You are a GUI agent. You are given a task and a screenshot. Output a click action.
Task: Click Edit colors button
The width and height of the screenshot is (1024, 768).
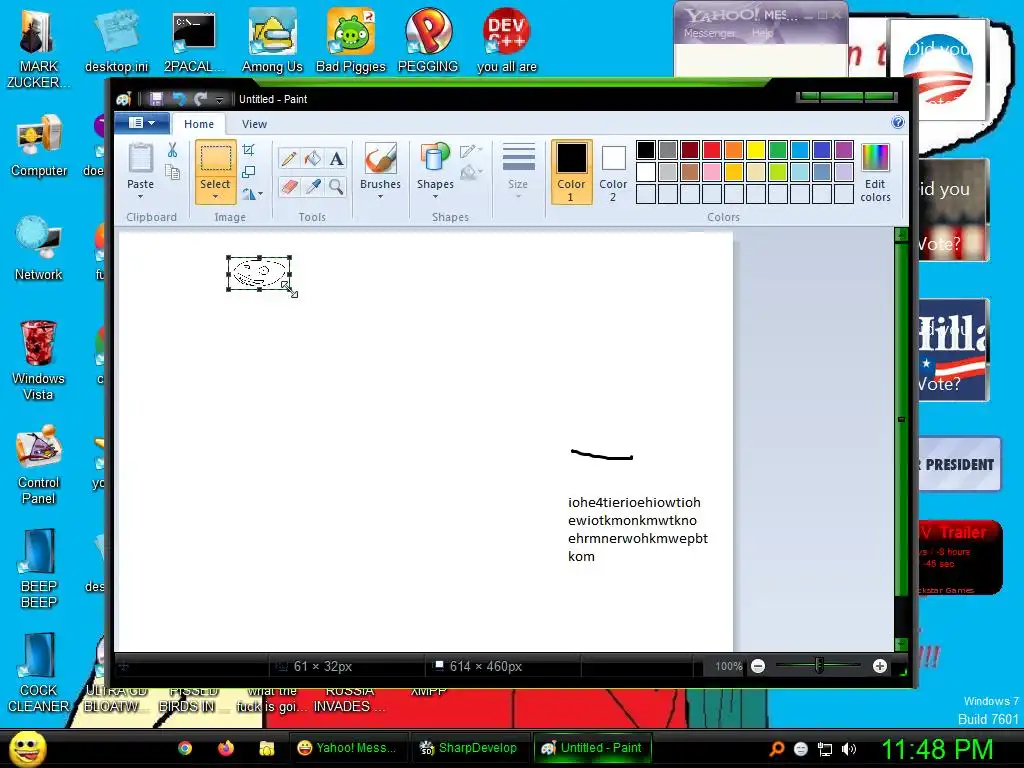pyautogui.click(x=875, y=172)
